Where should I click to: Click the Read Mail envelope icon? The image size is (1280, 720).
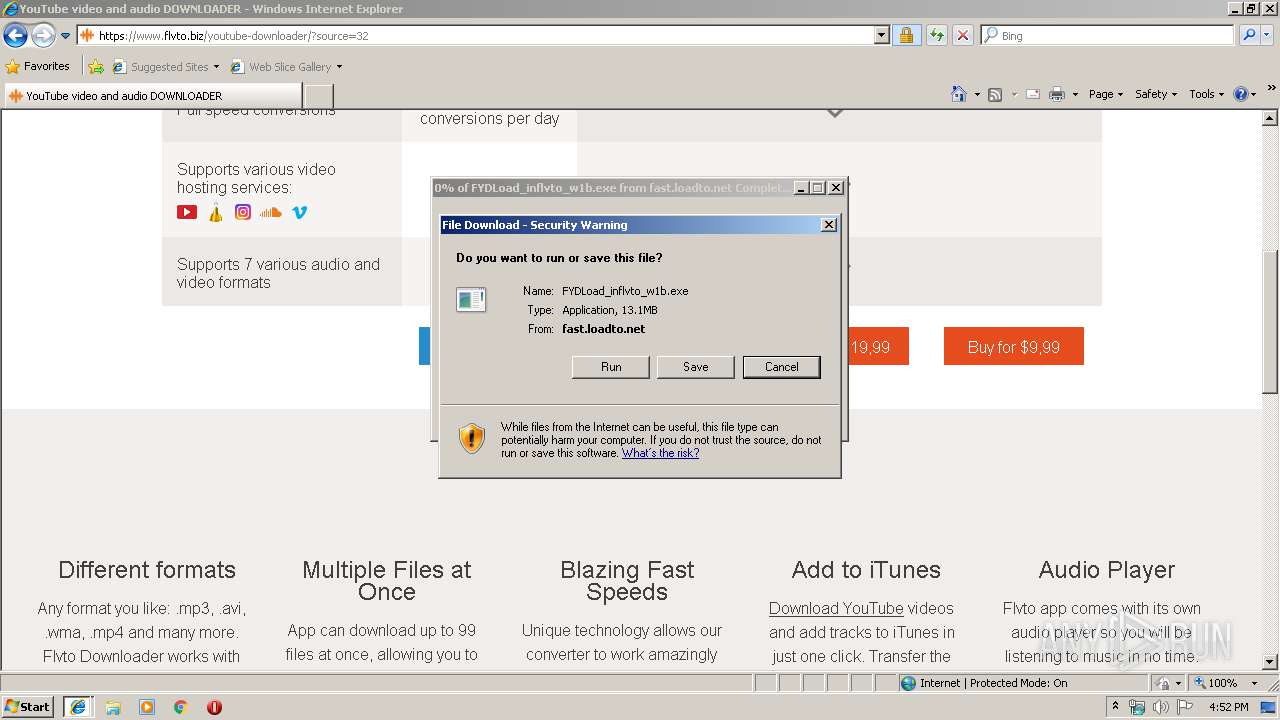tap(1033, 94)
